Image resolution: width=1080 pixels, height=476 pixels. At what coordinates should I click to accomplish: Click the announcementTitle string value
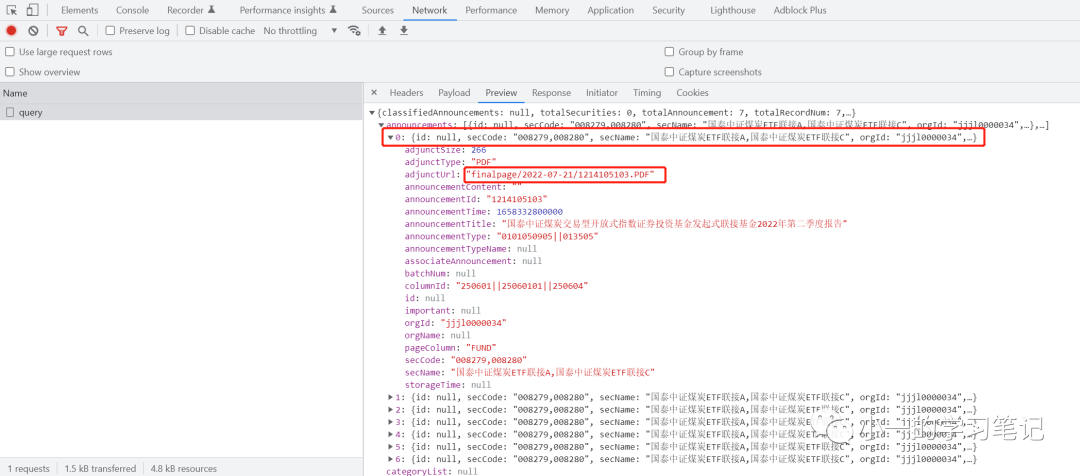(x=672, y=224)
